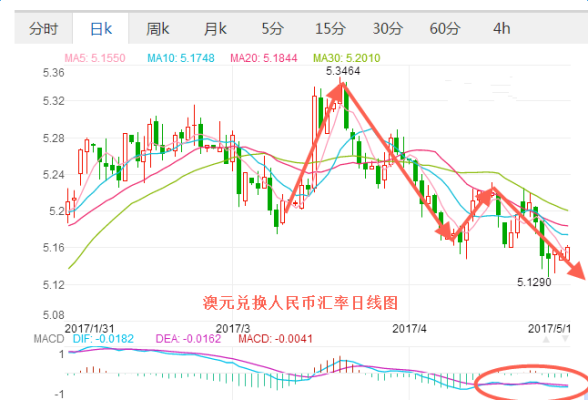Click the DIF: -0.0182 value
The image size is (588, 400).
pyautogui.click(x=103, y=339)
